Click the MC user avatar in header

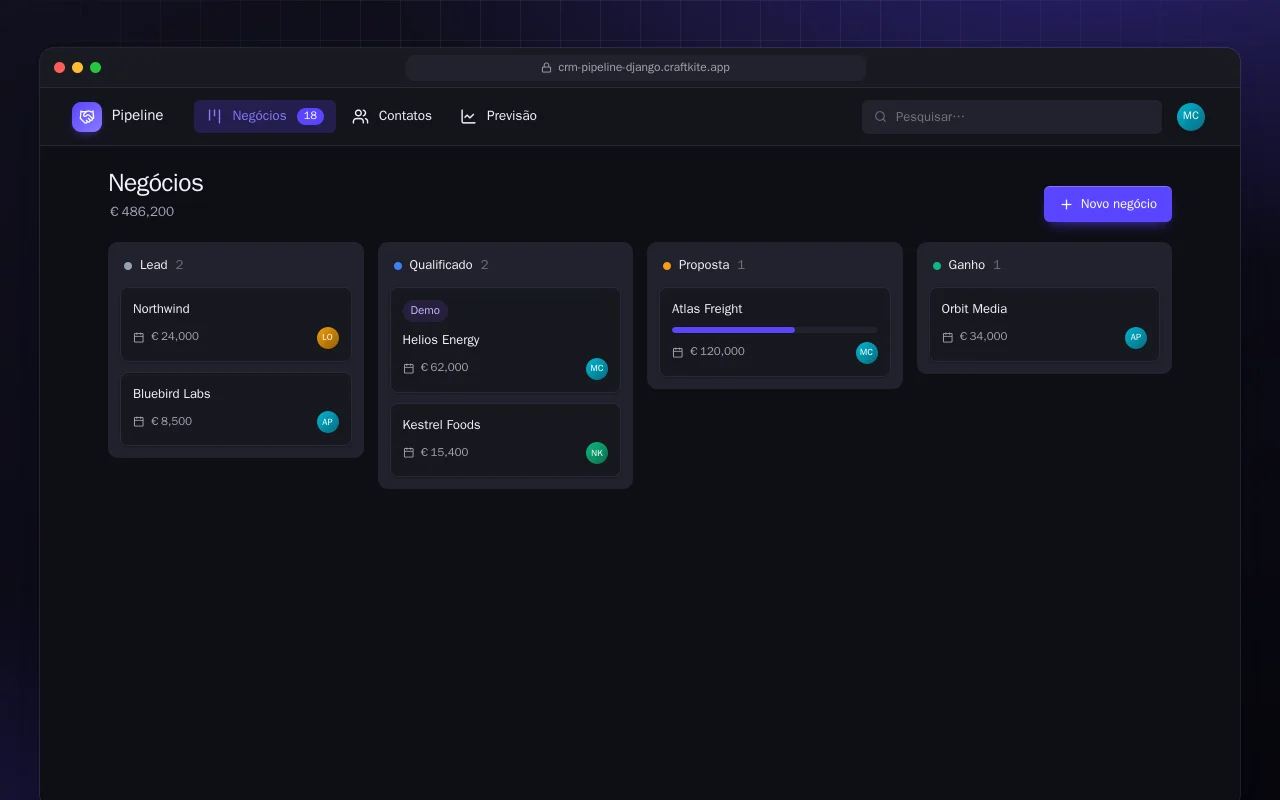(x=1190, y=117)
